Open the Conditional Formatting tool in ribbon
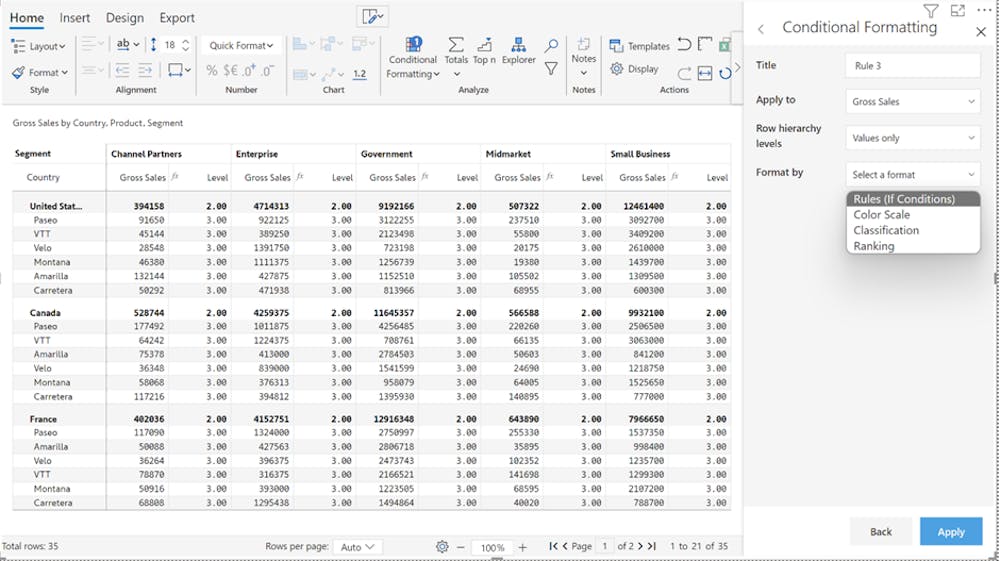The height and width of the screenshot is (561, 1000). (413, 58)
